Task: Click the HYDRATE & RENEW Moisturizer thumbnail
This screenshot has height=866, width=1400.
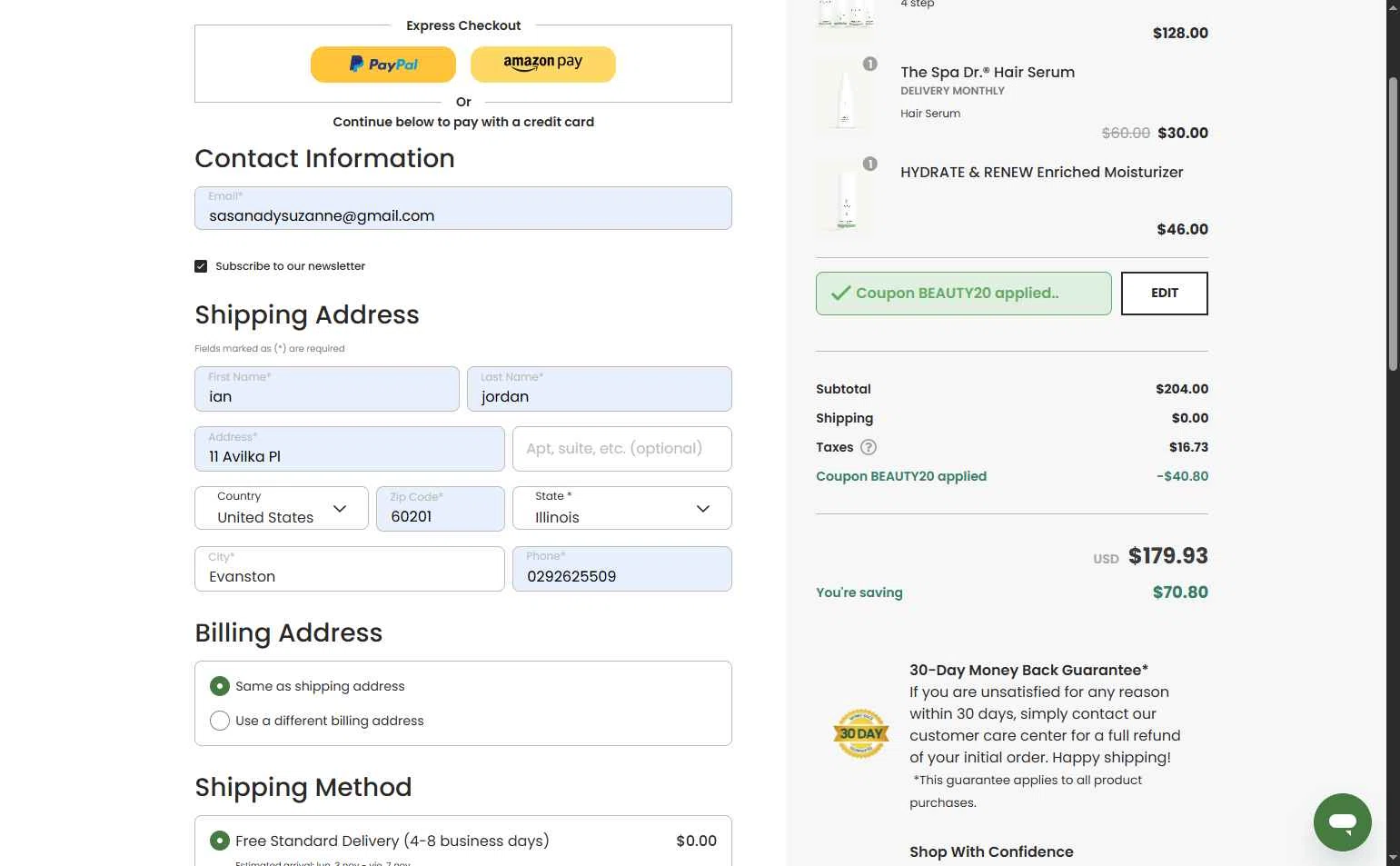Action: pyautogui.click(x=846, y=197)
